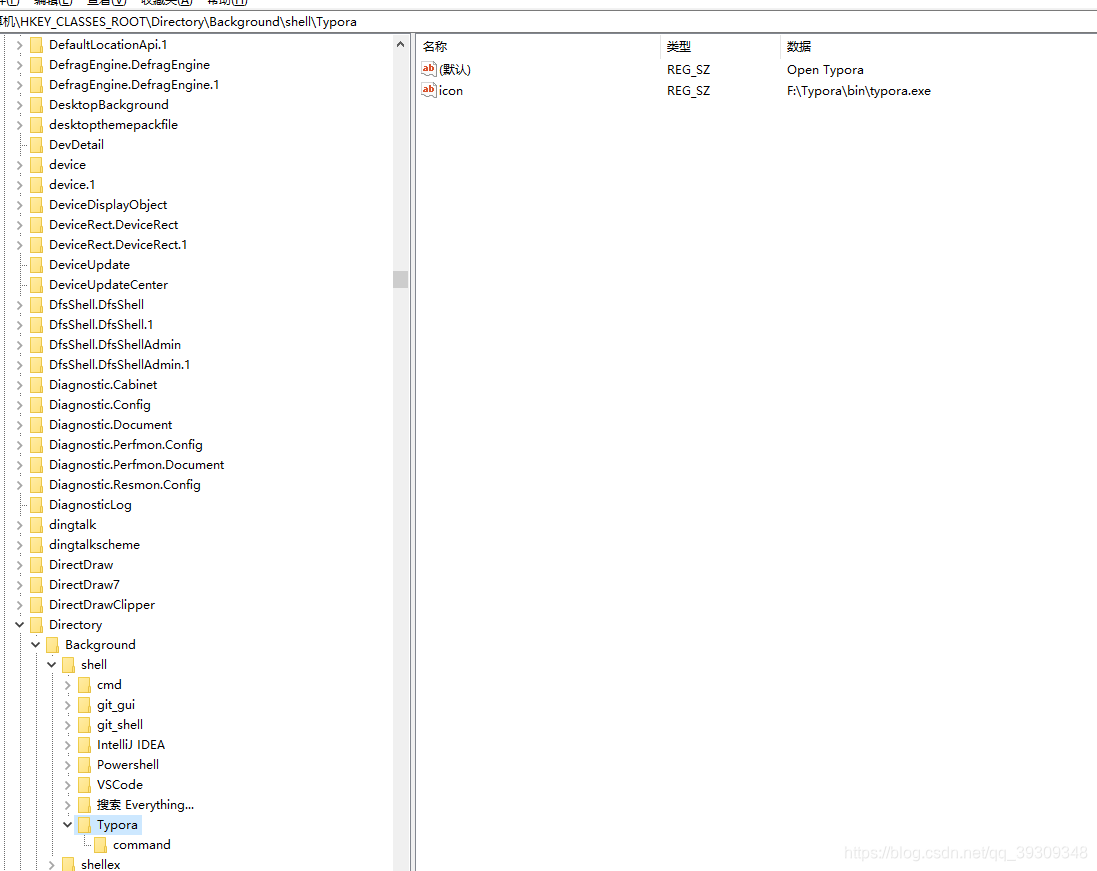1097x871 pixels.
Task: Expand the VSCode key
Action: [68, 785]
